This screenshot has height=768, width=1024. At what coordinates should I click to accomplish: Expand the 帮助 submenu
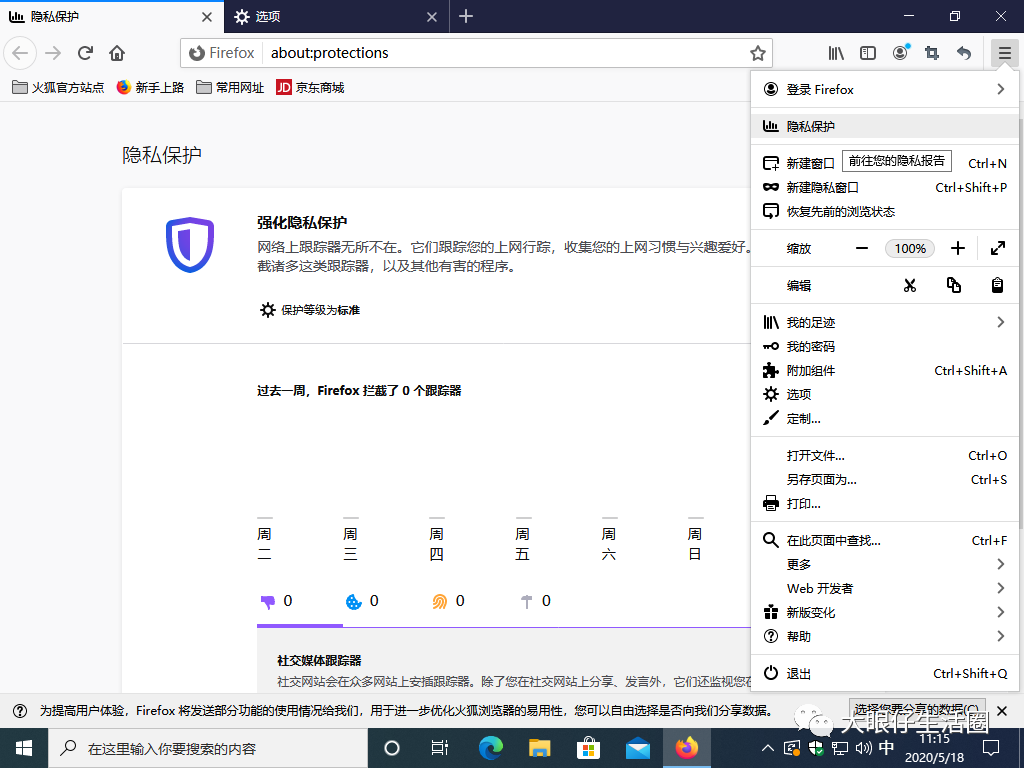884,636
